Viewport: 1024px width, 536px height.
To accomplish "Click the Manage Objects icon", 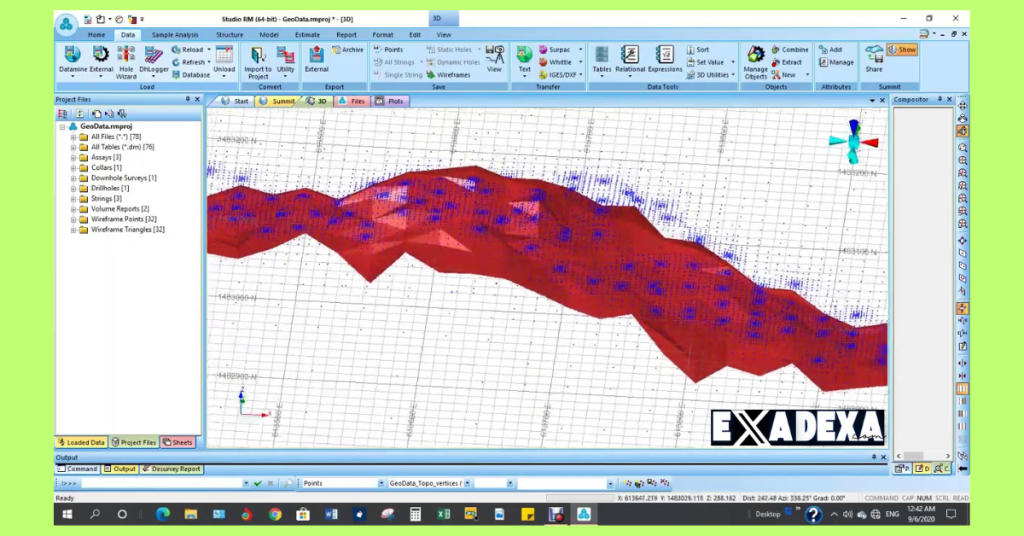I will [756, 59].
